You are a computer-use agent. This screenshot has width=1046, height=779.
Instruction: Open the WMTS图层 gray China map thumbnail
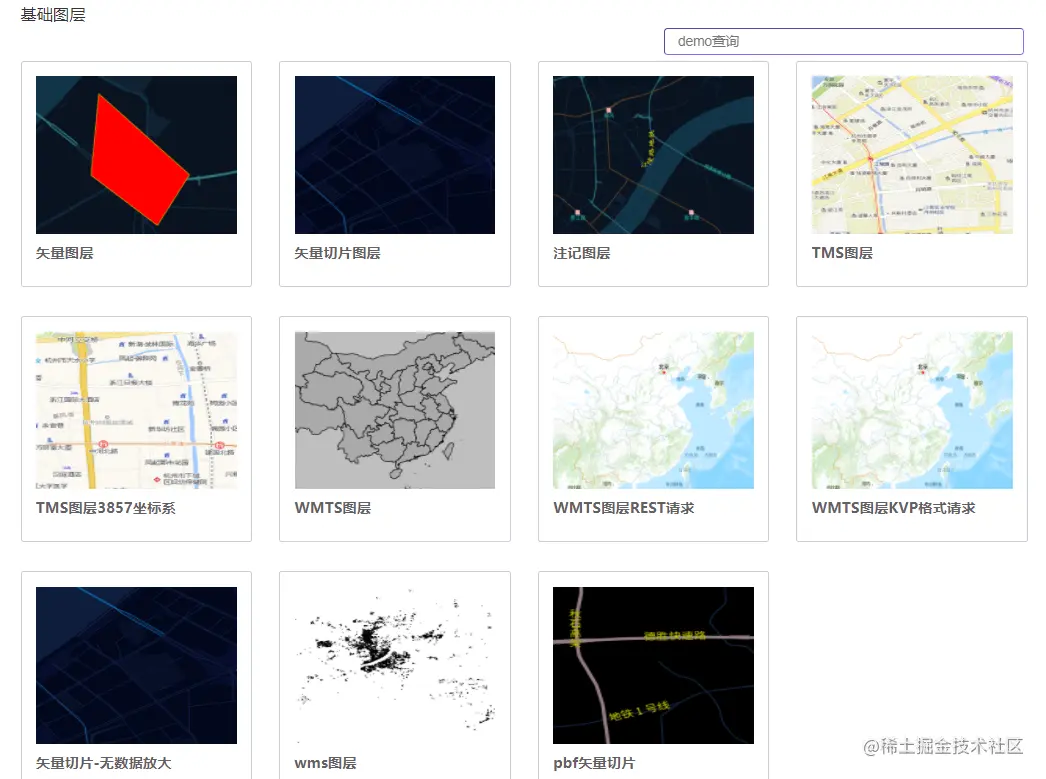coord(395,410)
